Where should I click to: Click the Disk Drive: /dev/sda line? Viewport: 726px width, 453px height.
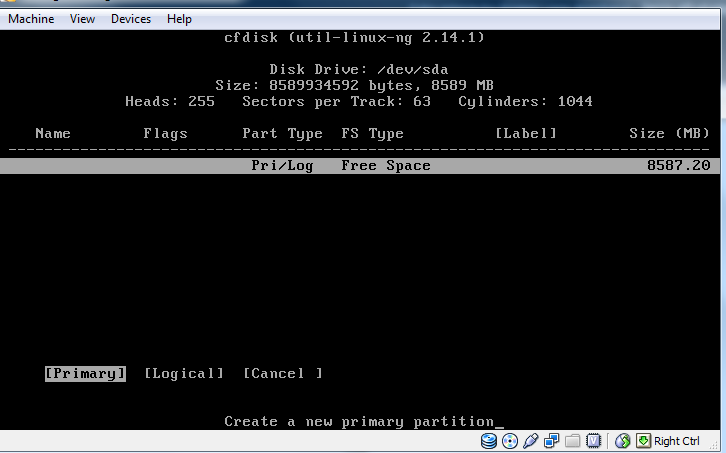[x=359, y=69]
